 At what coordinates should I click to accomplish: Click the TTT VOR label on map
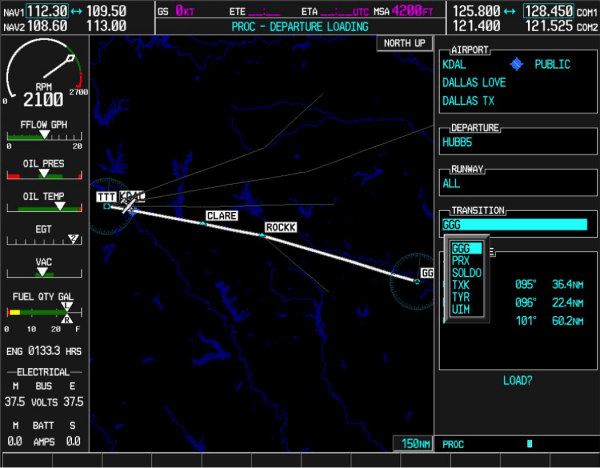106,197
